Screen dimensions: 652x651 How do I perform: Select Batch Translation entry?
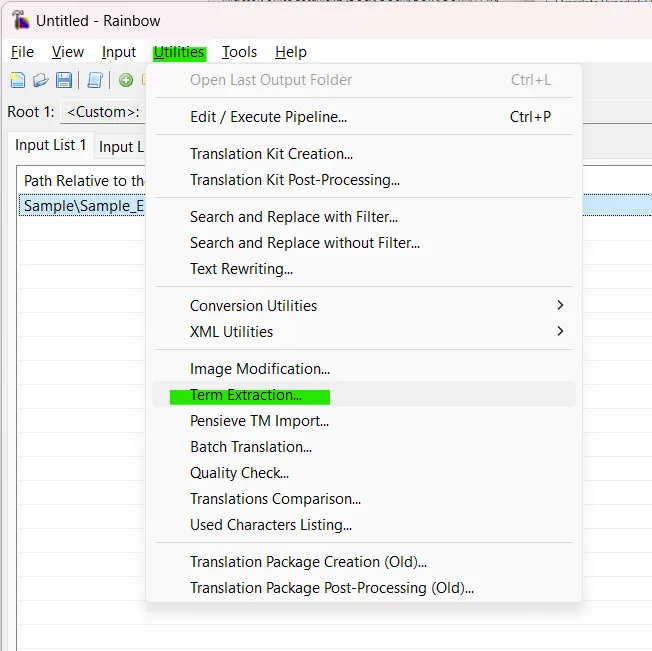click(364, 447)
